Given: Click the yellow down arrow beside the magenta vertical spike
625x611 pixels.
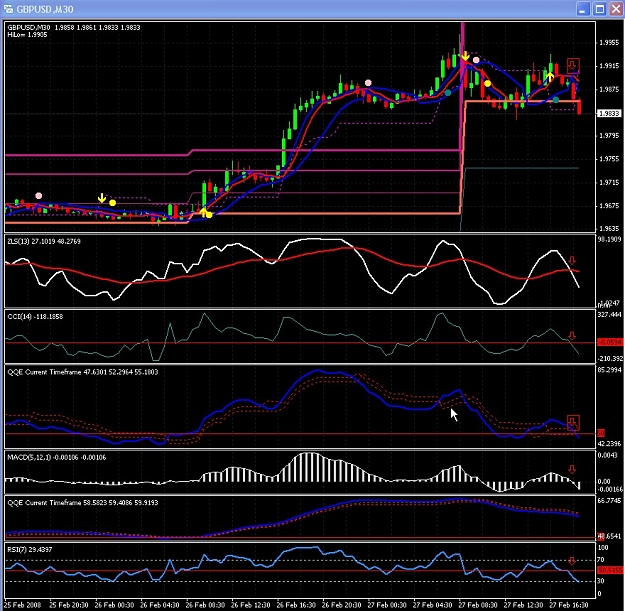Looking at the screenshot, I should point(465,56).
